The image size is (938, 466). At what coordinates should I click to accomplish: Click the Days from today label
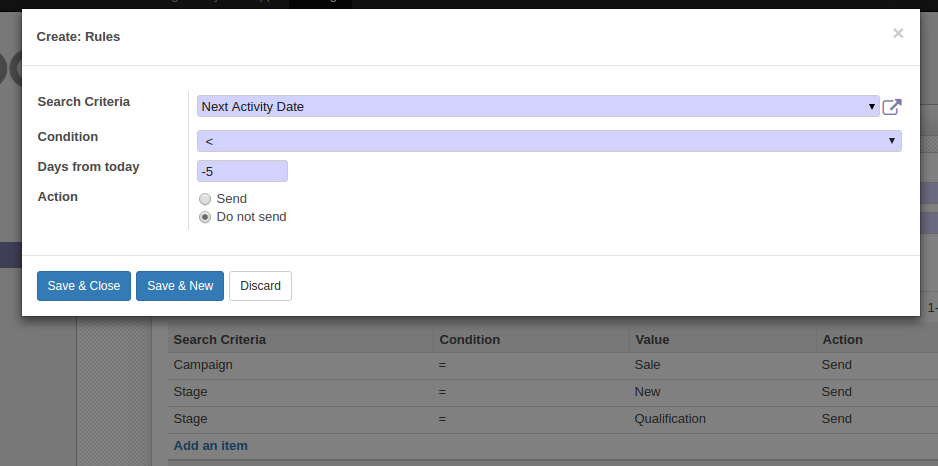pos(88,167)
